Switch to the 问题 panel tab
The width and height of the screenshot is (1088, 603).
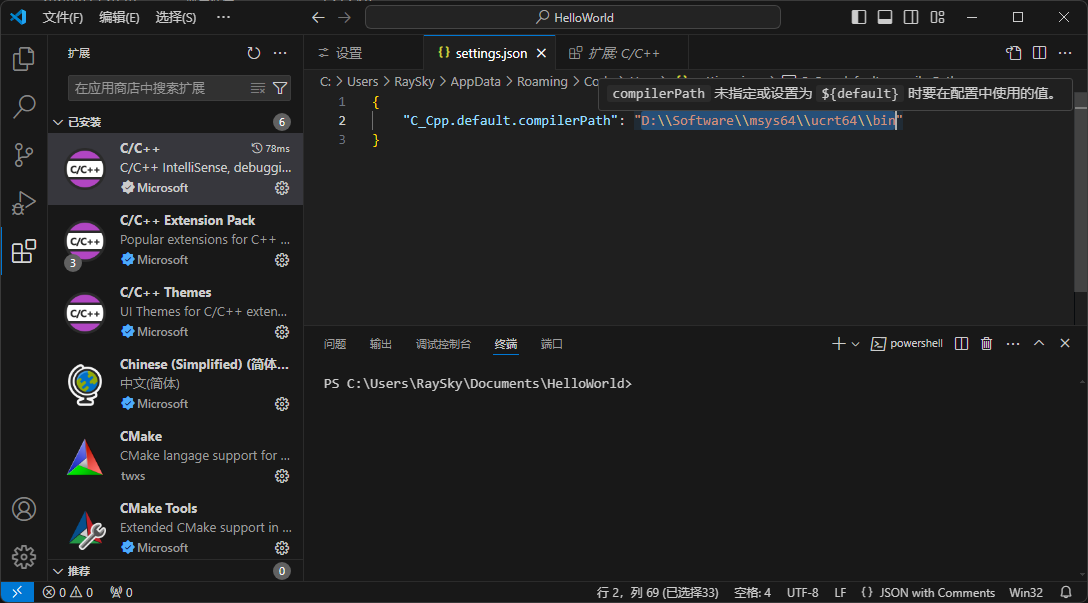(335, 344)
